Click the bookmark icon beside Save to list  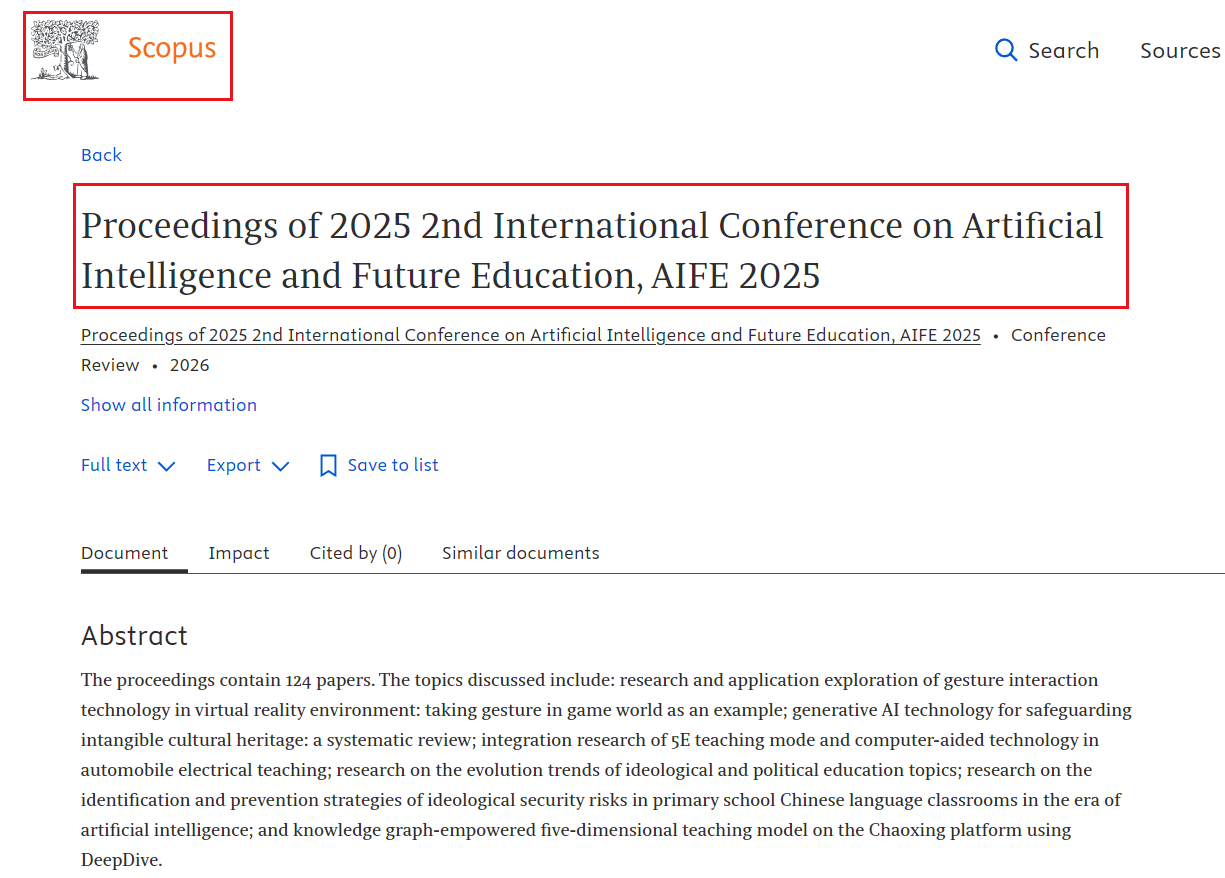(x=327, y=464)
